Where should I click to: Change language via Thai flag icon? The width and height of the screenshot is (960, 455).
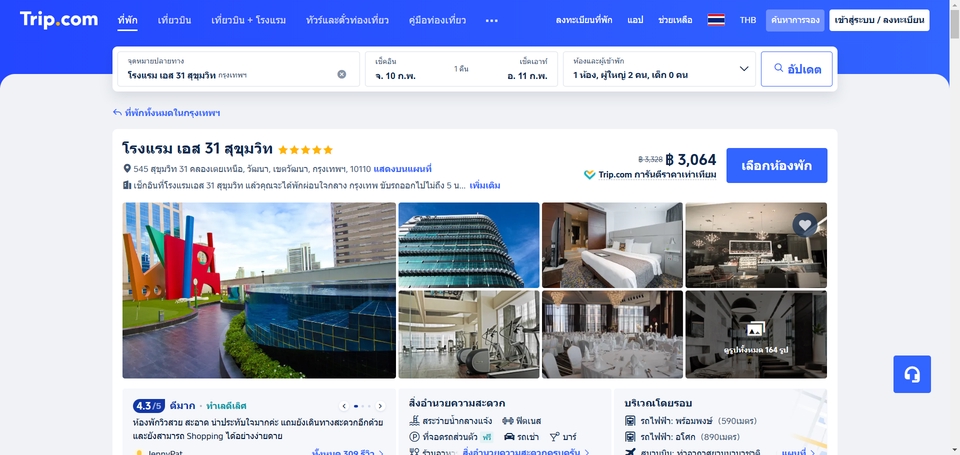click(716, 20)
